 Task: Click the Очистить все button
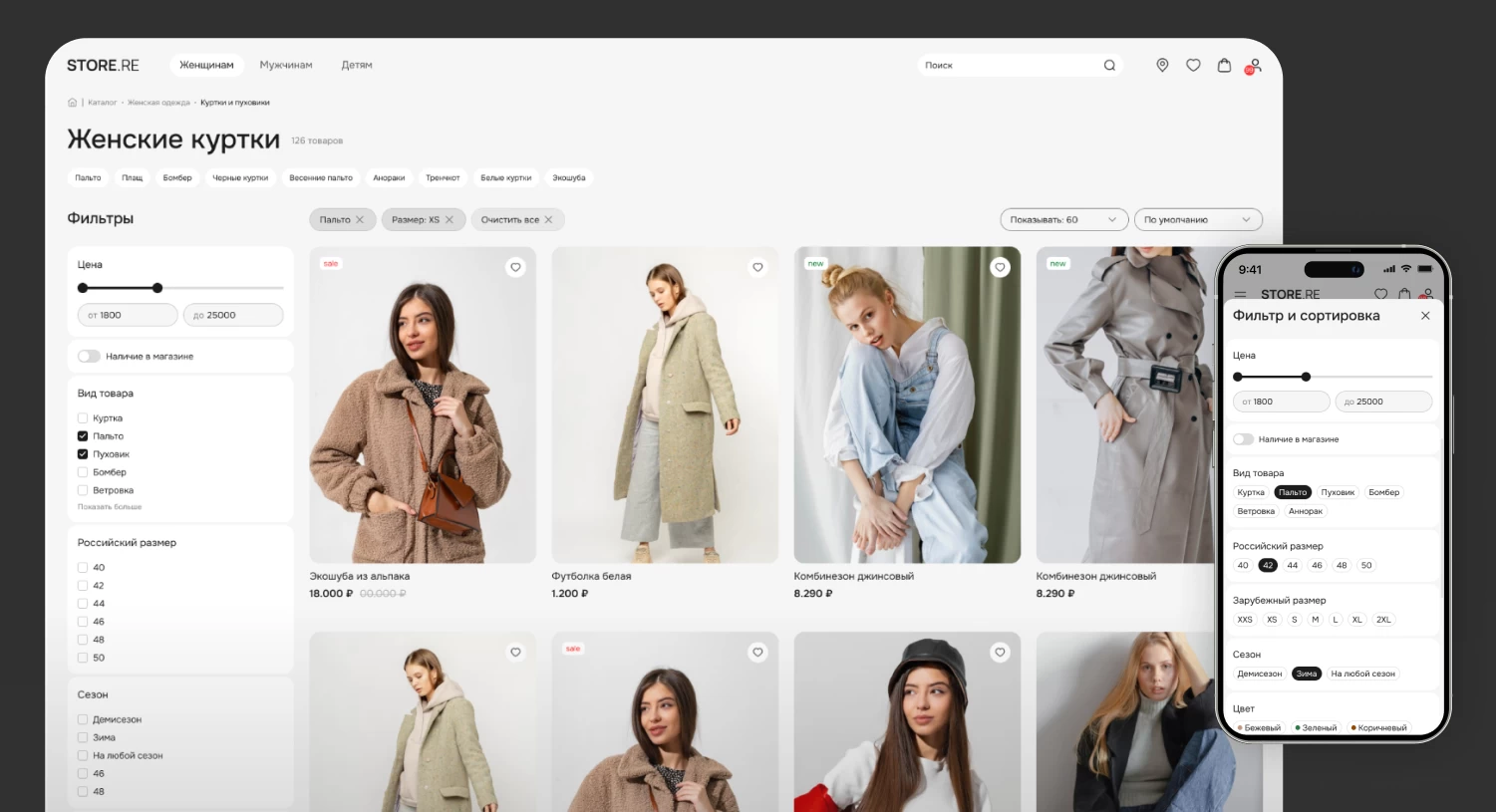point(516,220)
